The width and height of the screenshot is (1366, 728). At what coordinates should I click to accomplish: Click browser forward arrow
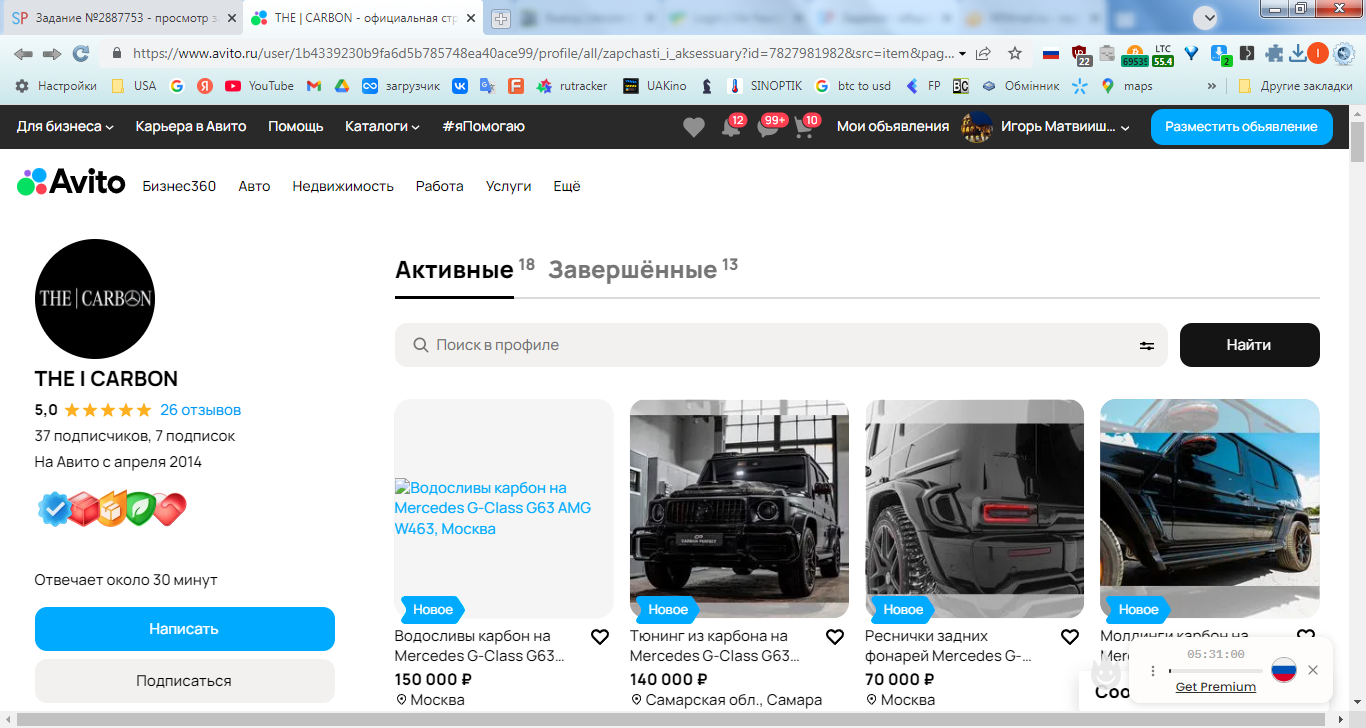pos(52,53)
